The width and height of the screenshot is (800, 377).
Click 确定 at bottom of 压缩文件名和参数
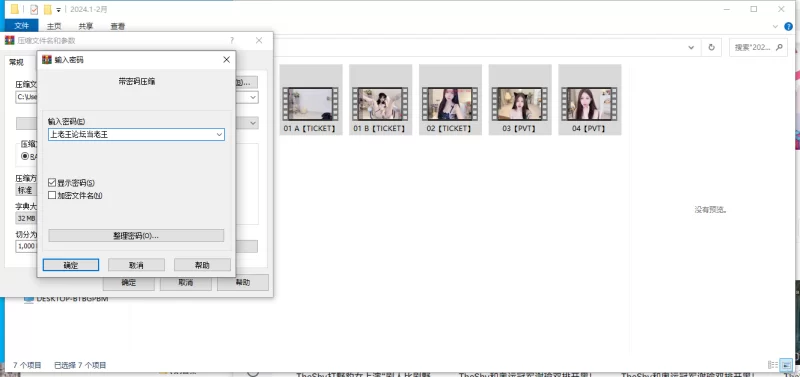pyautogui.click(x=129, y=283)
